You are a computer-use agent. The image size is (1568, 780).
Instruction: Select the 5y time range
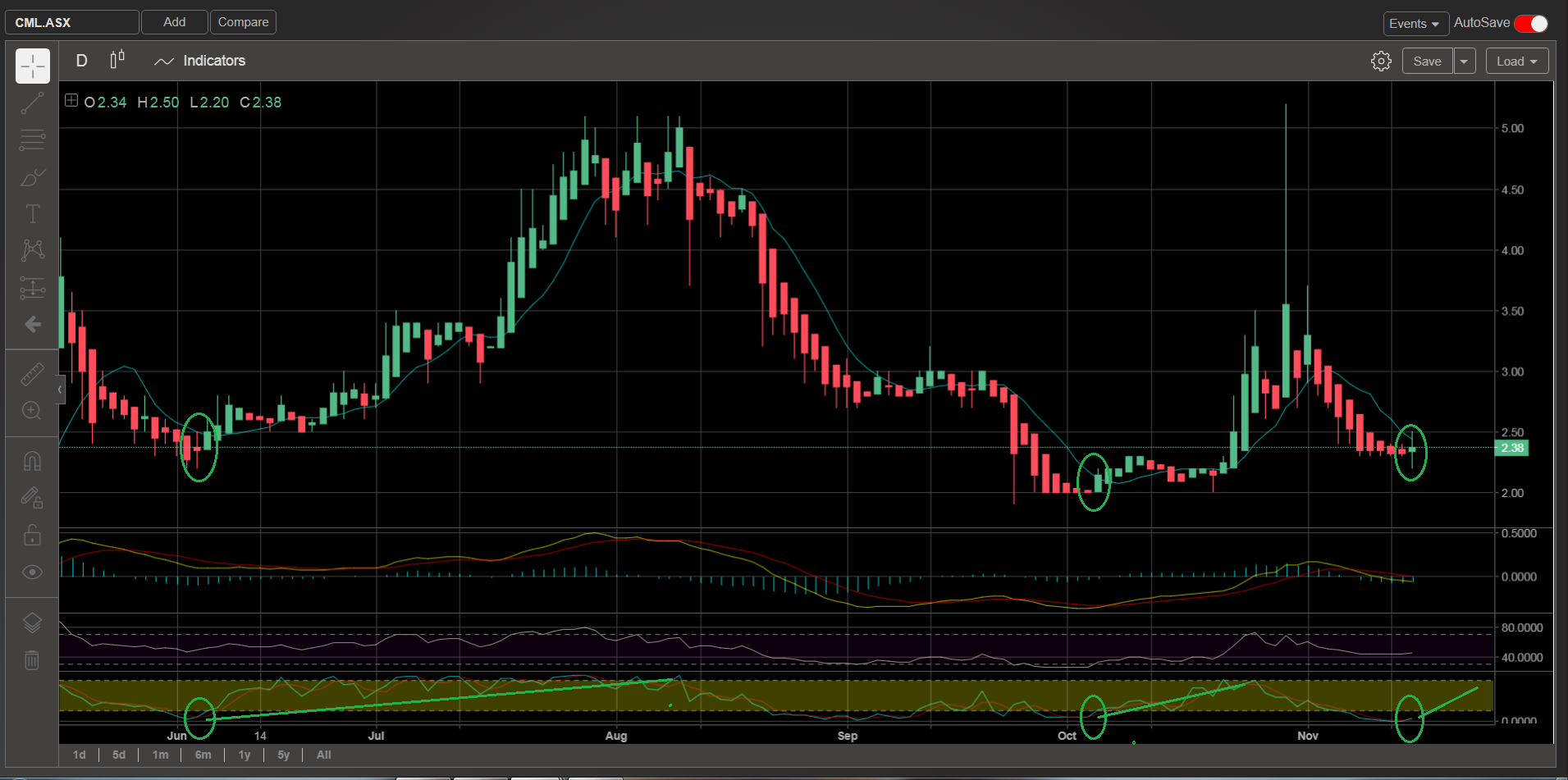tap(284, 755)
